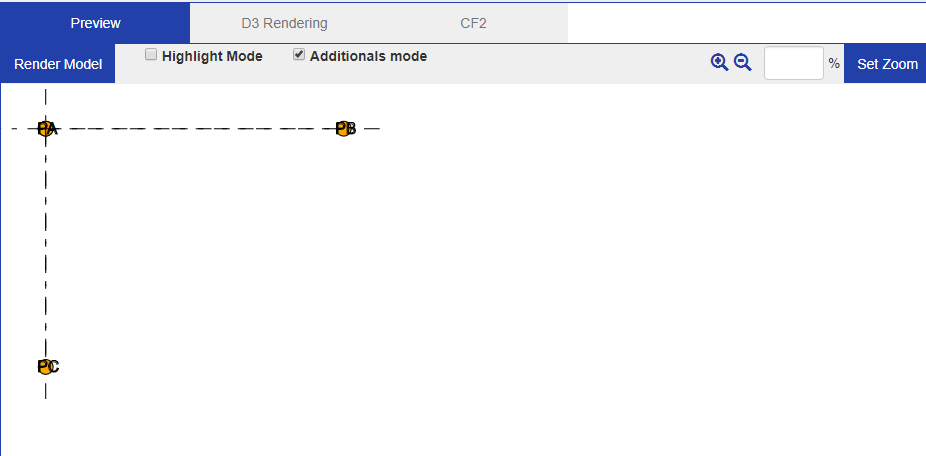926x456 pixels.
Task: Click the vertical dashed line between PA and PC
Action: (x=45, y=248)
